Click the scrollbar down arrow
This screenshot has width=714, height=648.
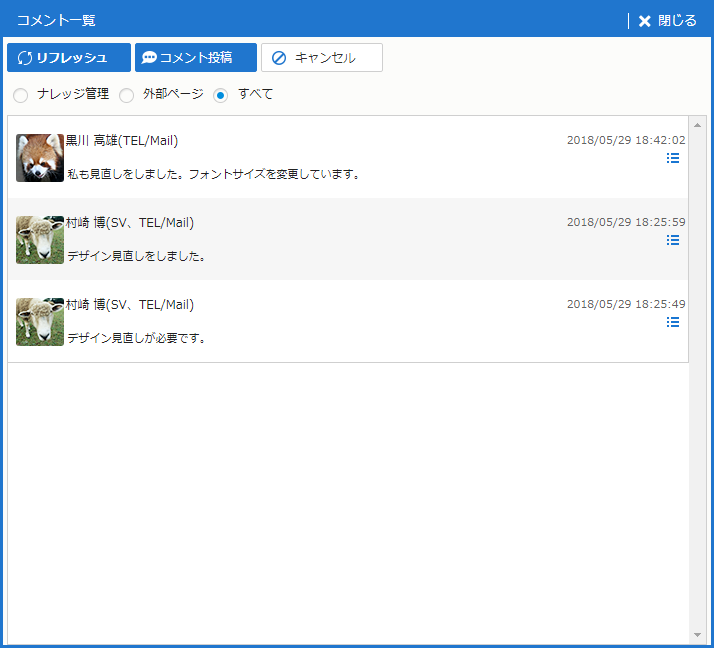(697, 635)
